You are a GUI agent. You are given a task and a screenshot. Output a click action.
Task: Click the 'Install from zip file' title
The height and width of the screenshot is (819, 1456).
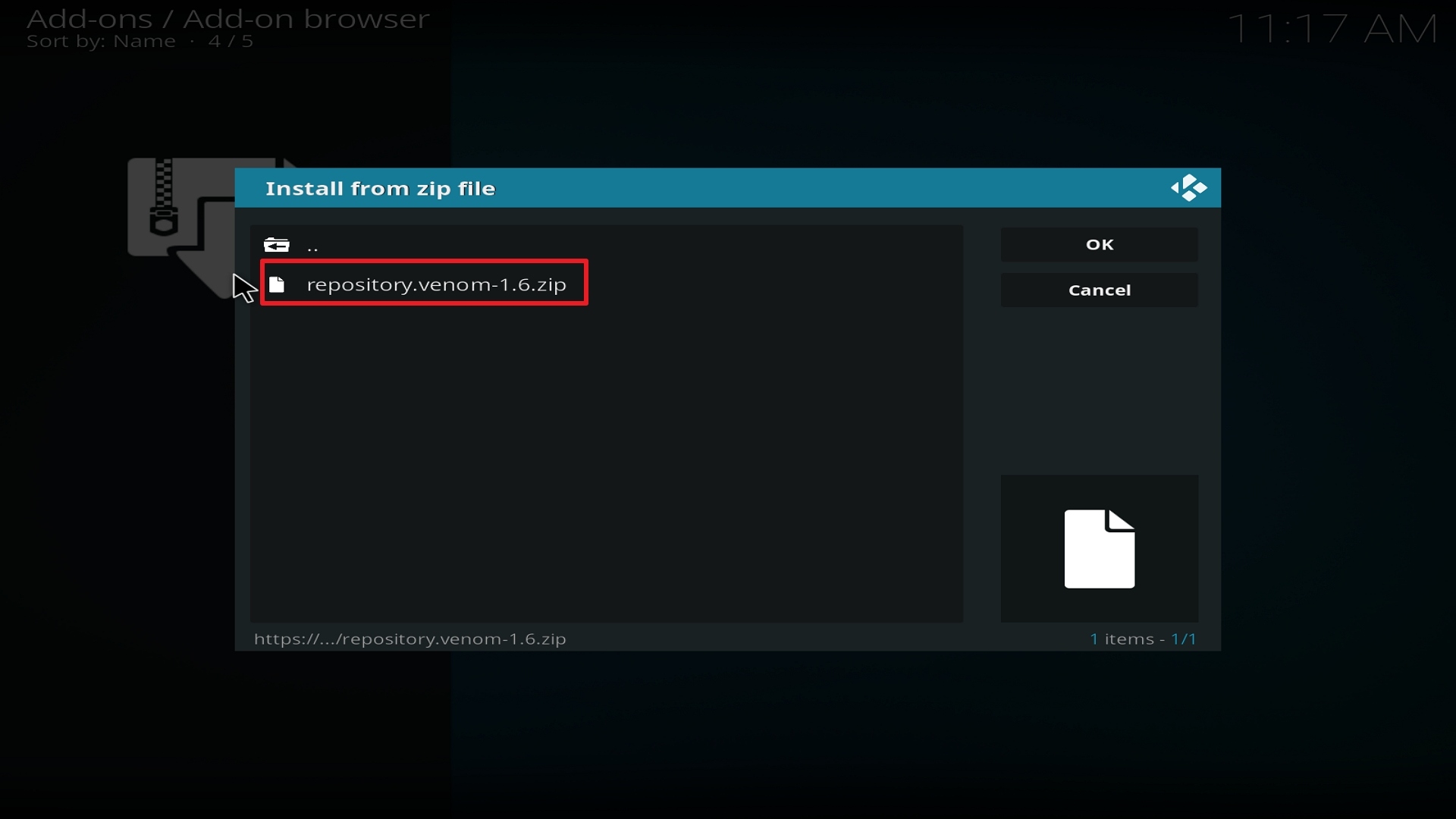tap(381, 189)
